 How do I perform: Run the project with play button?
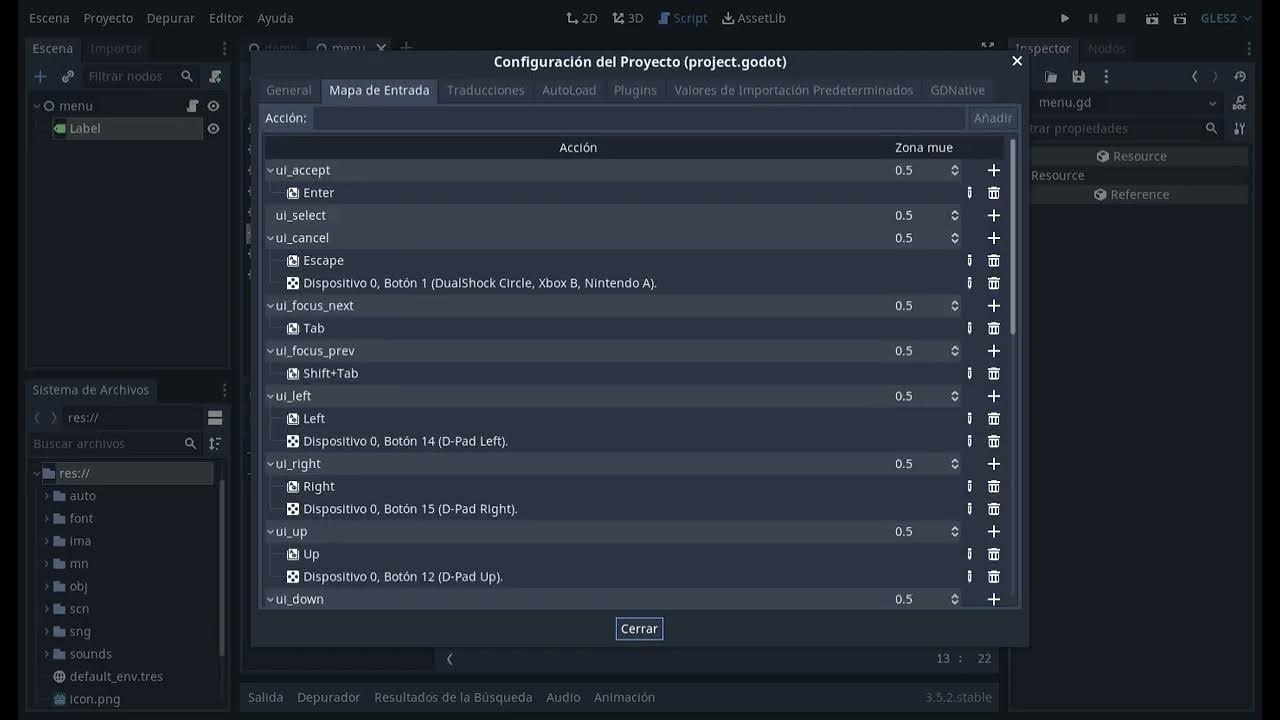click(x=1065, y=18)
